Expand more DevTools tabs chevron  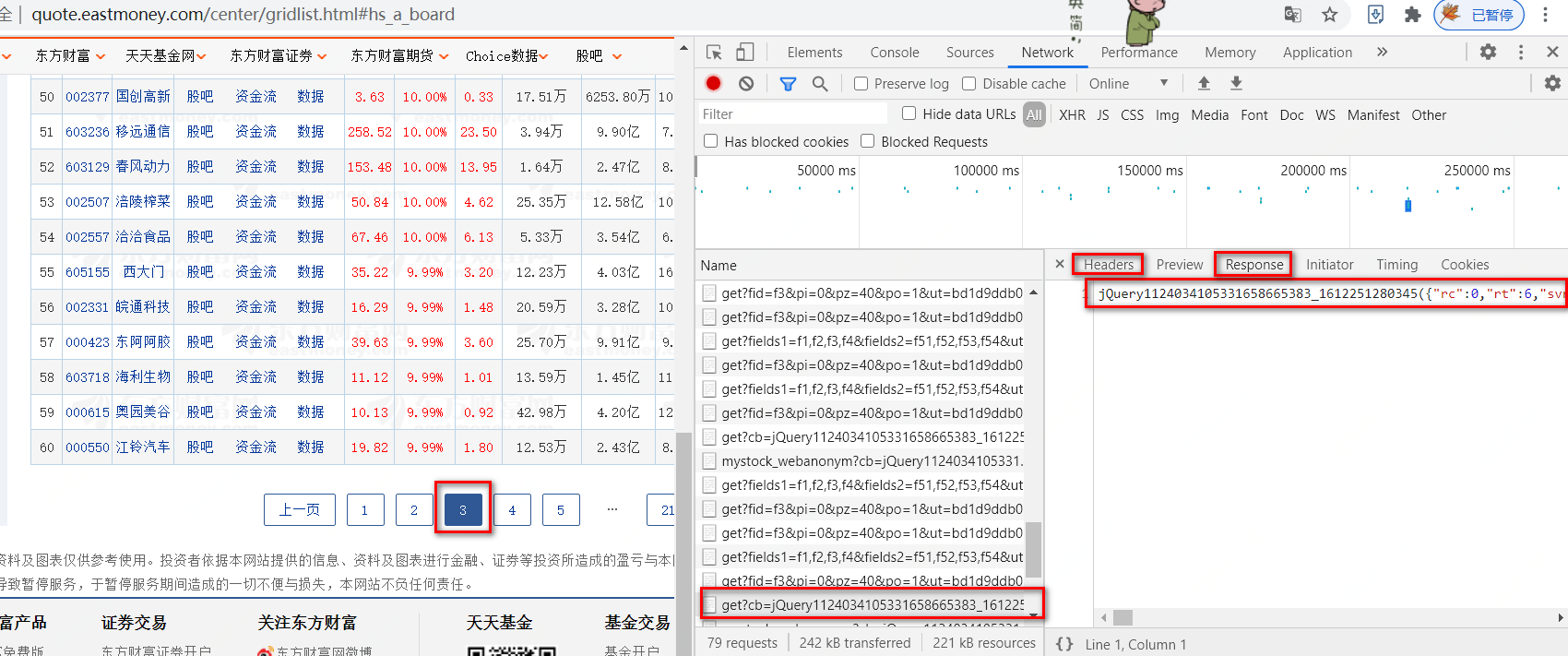coord(1382,53)
